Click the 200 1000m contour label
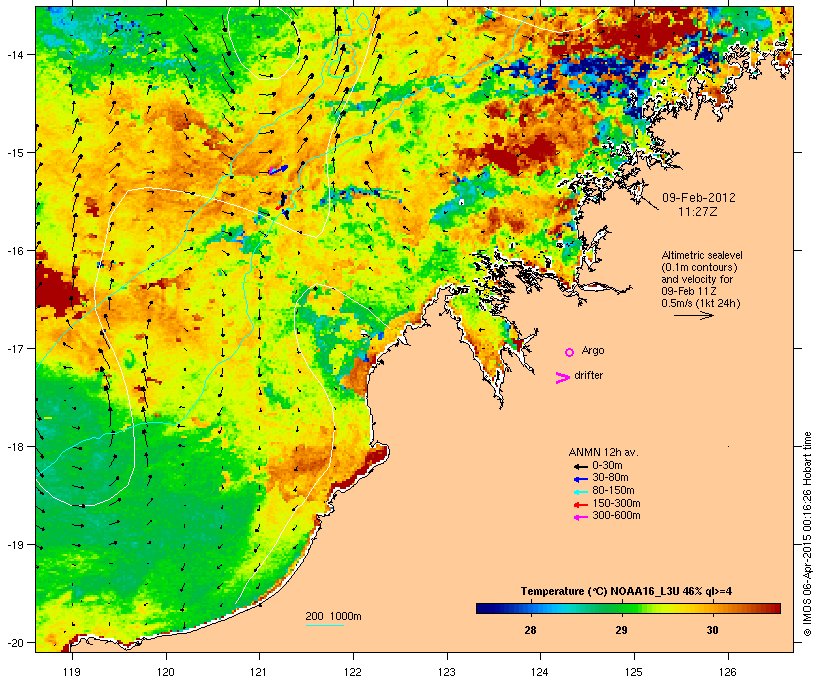 point(333,616)
